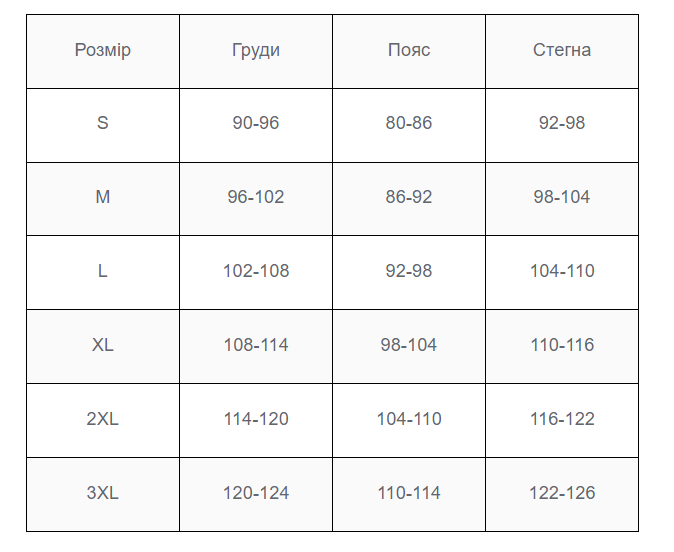Click hips value 122-126
This screenshot has height=552, width=674.
point(562,493)
